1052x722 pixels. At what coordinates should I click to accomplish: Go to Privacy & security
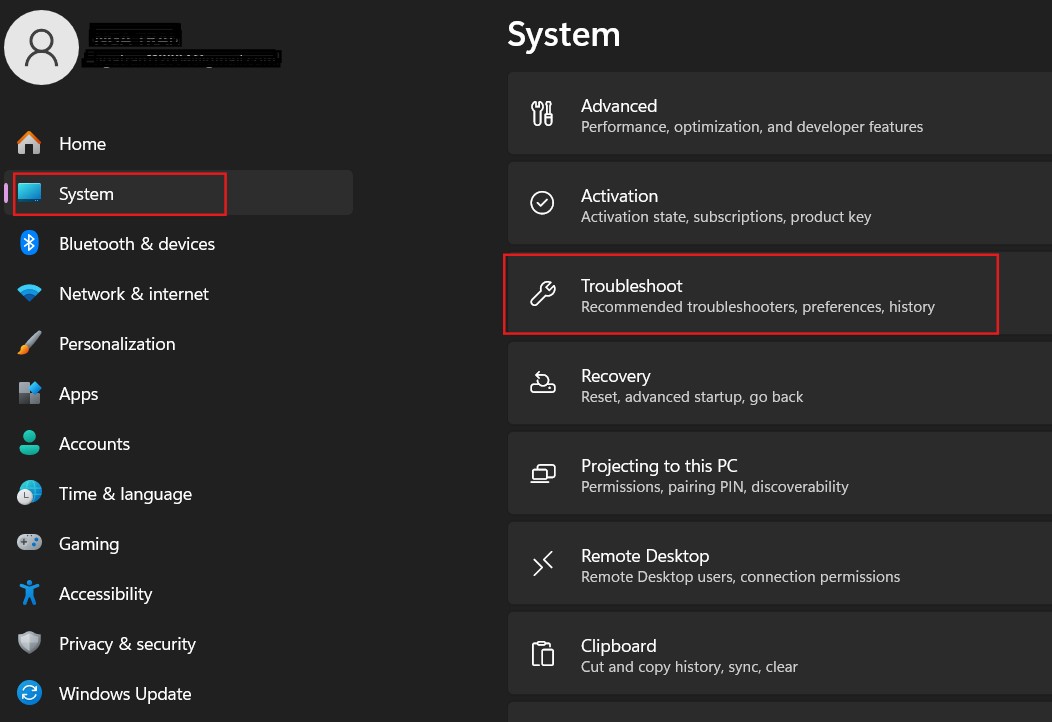tap(178, 643)
